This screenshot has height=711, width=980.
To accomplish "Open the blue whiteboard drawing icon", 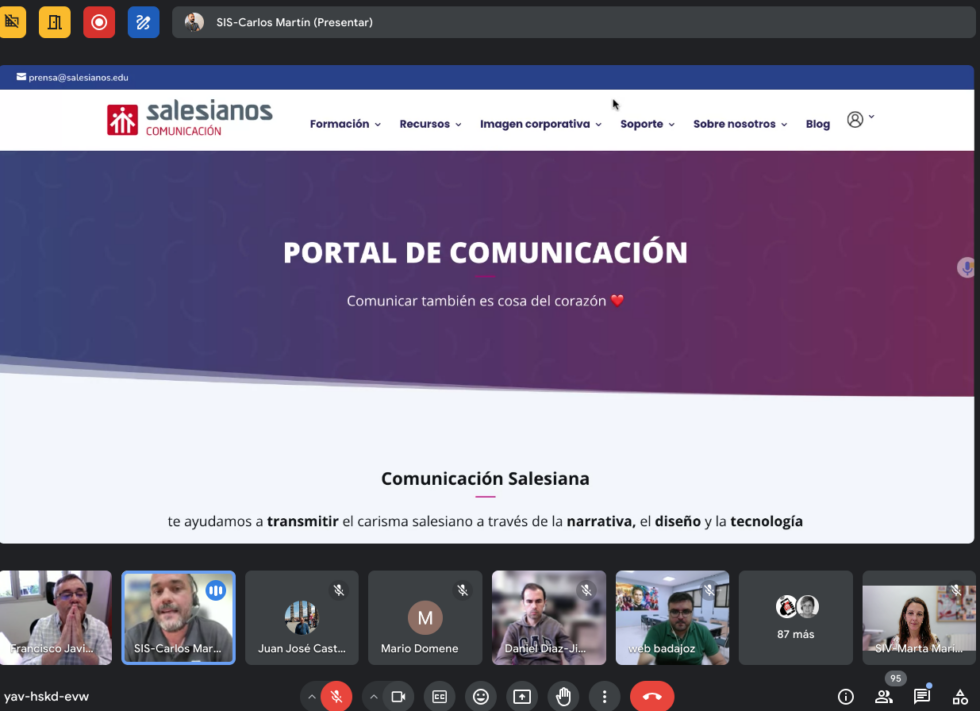I will [x=143, y=22].
